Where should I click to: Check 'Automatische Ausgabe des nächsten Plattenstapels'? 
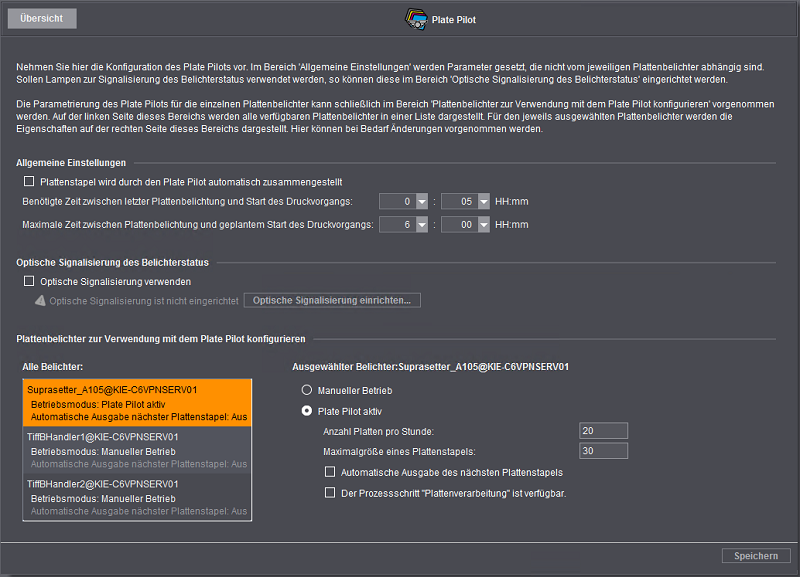click(332, 472)
